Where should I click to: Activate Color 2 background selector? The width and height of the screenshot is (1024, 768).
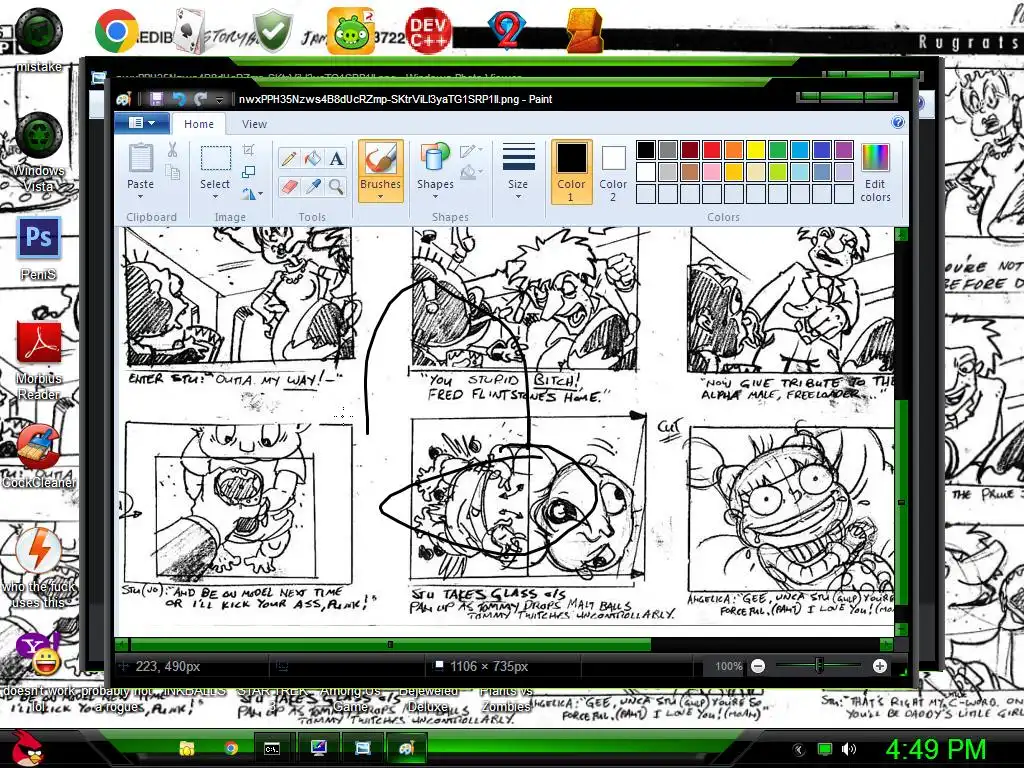tap(613, 171)
